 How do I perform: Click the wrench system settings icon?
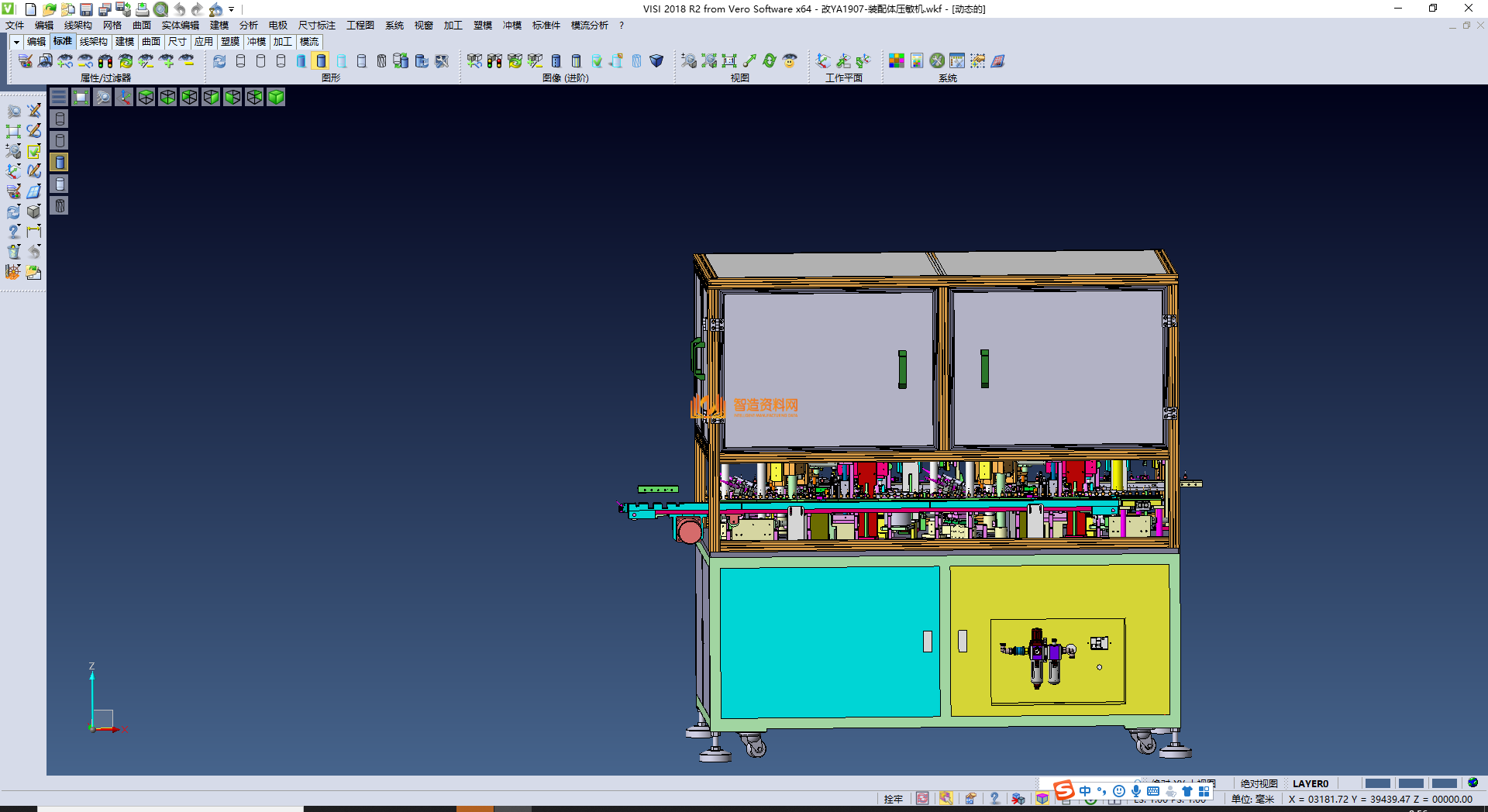click(x=937, y=60)
